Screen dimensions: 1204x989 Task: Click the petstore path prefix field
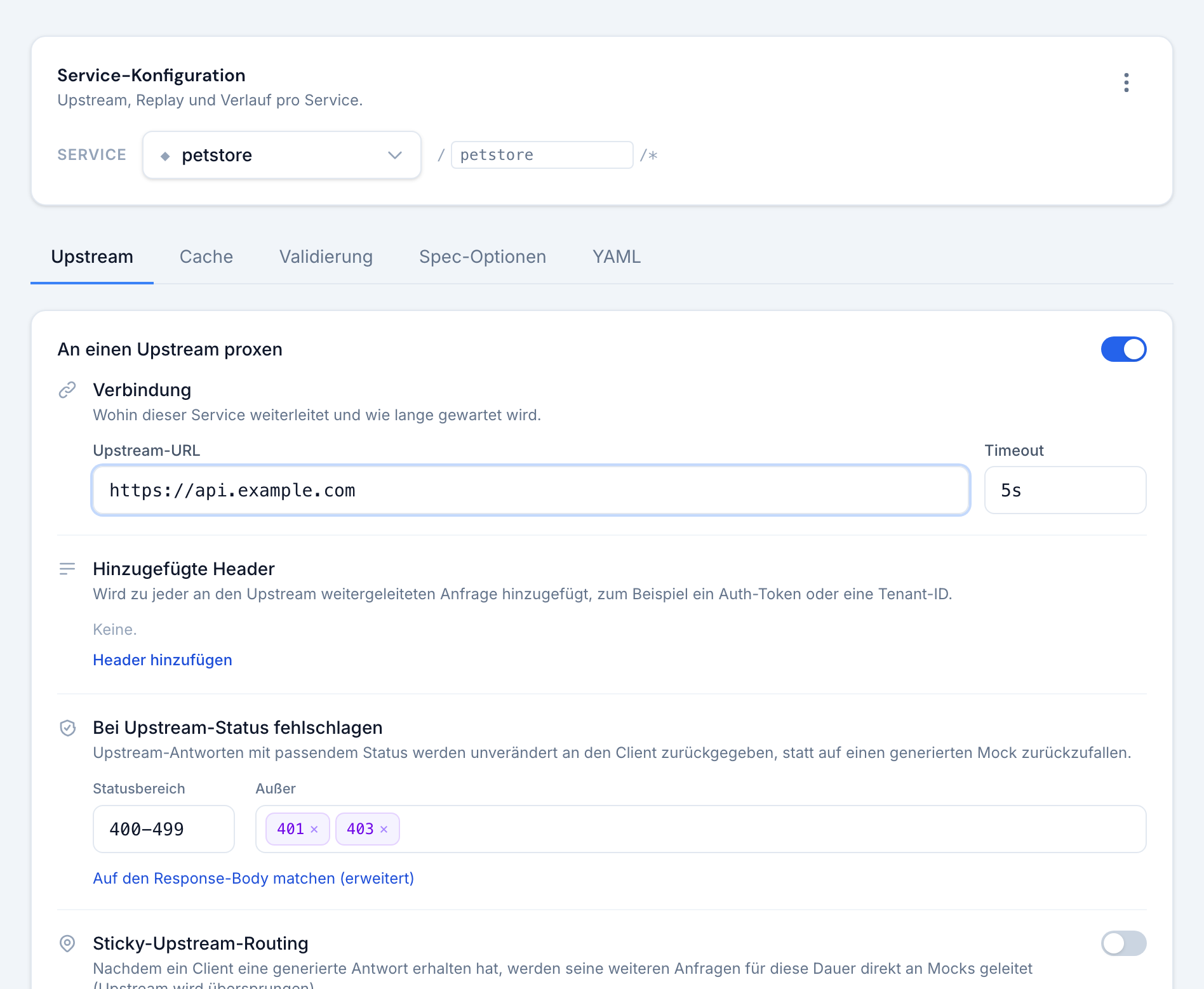(542, 155)
